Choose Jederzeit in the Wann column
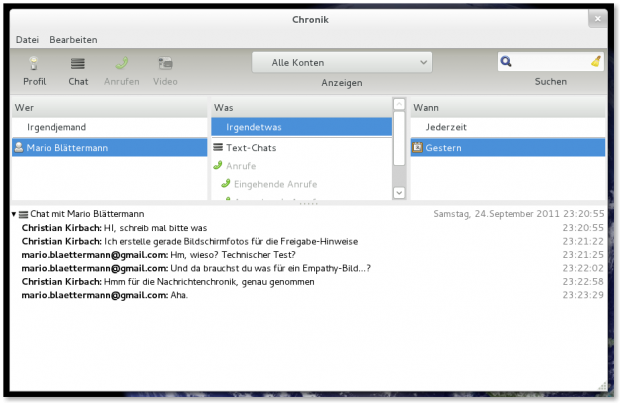Viewport: 620px width, 403px height. (447, 127)
